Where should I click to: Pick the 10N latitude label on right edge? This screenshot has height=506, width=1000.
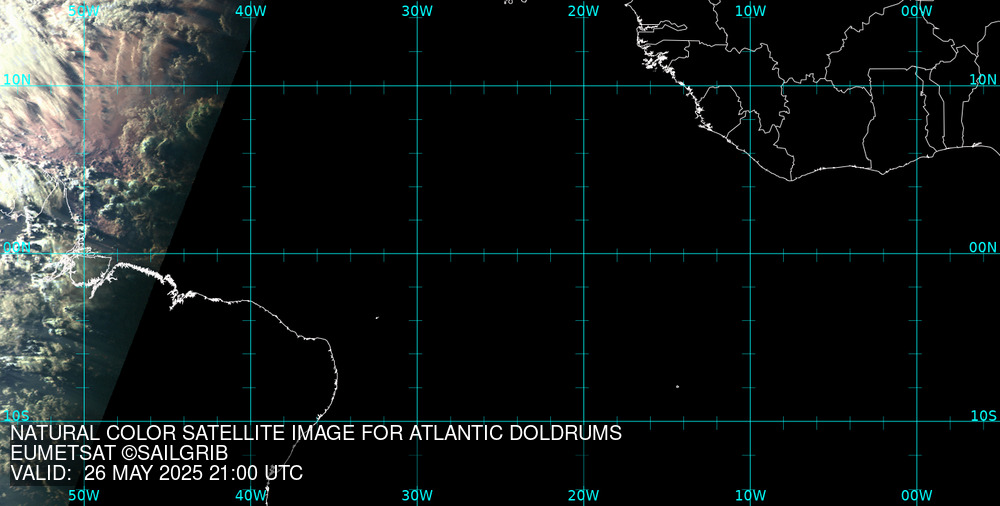[x=983, y=80]
